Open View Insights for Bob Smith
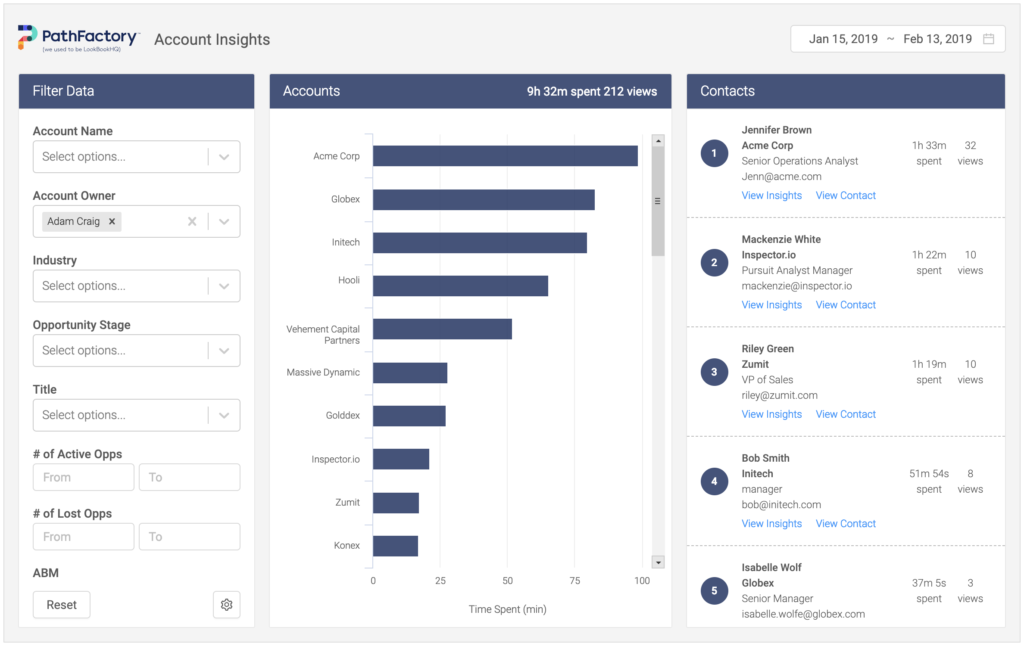Screen dimensions: 1024x646 tap(771, 524)
